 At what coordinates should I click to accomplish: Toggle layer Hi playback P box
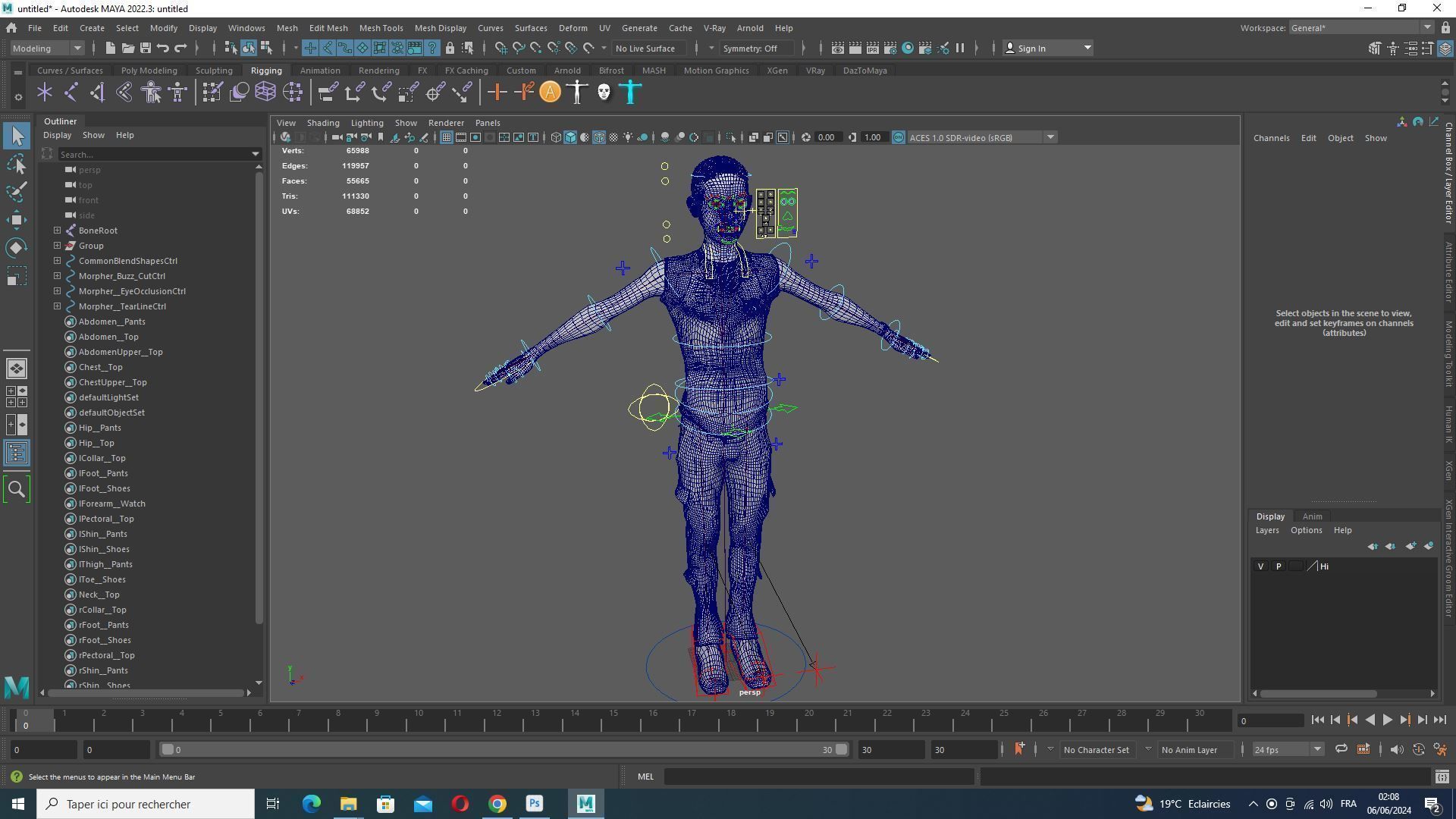1279,566
